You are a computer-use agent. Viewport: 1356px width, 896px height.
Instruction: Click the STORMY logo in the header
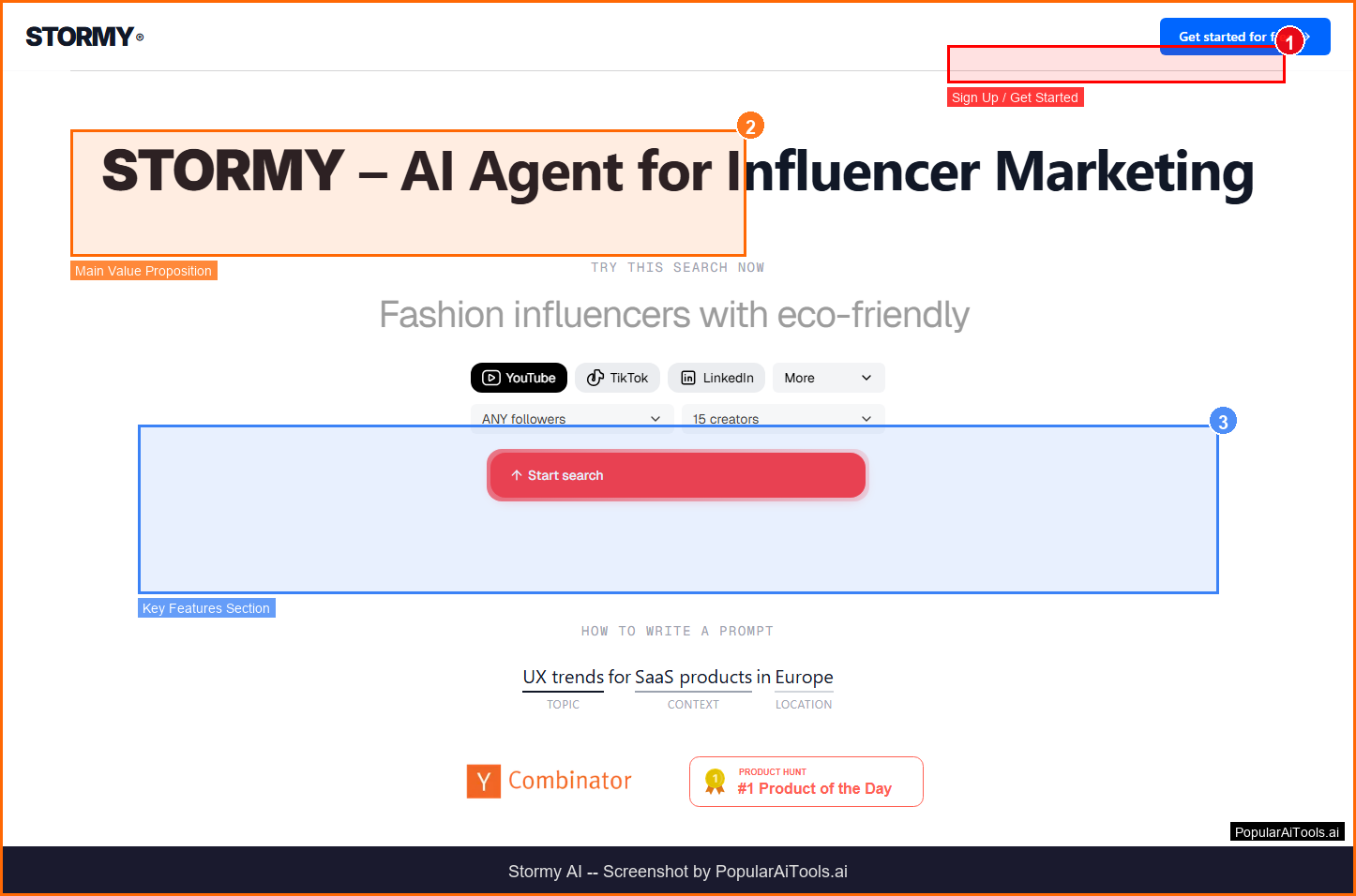point(84,37)
